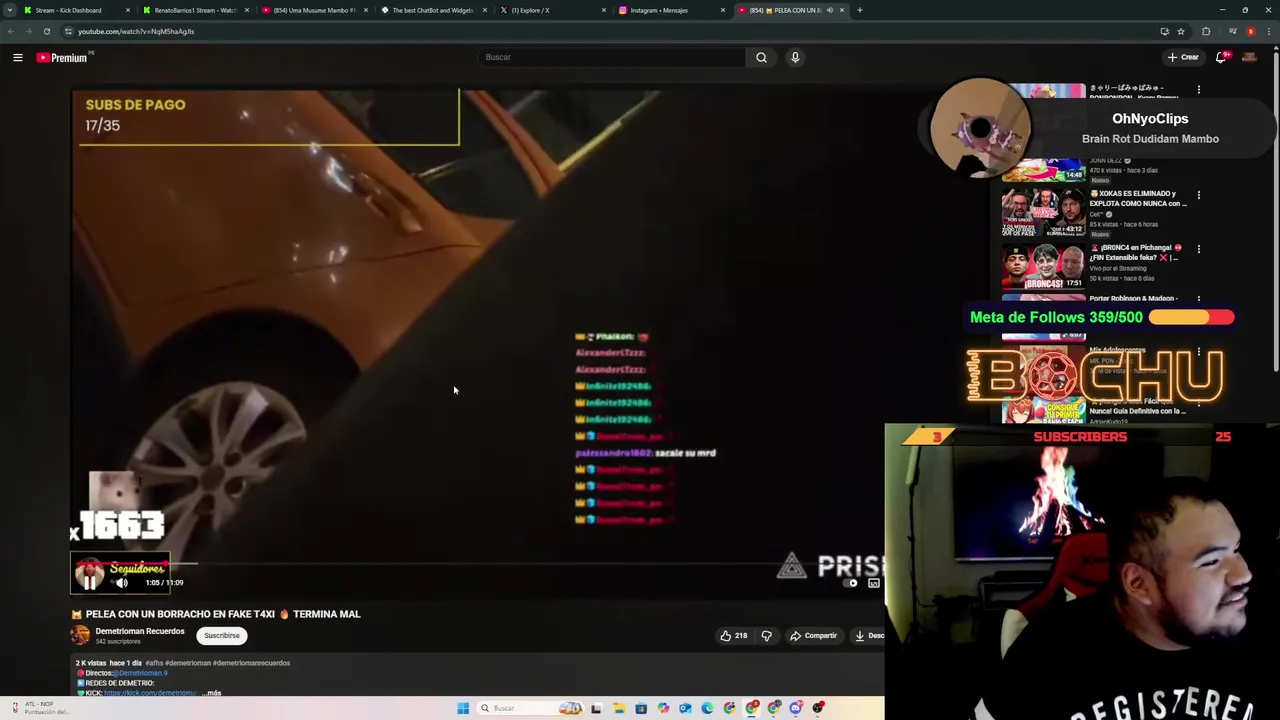Open the YouTube guide hamburger menu

[18, 58]
